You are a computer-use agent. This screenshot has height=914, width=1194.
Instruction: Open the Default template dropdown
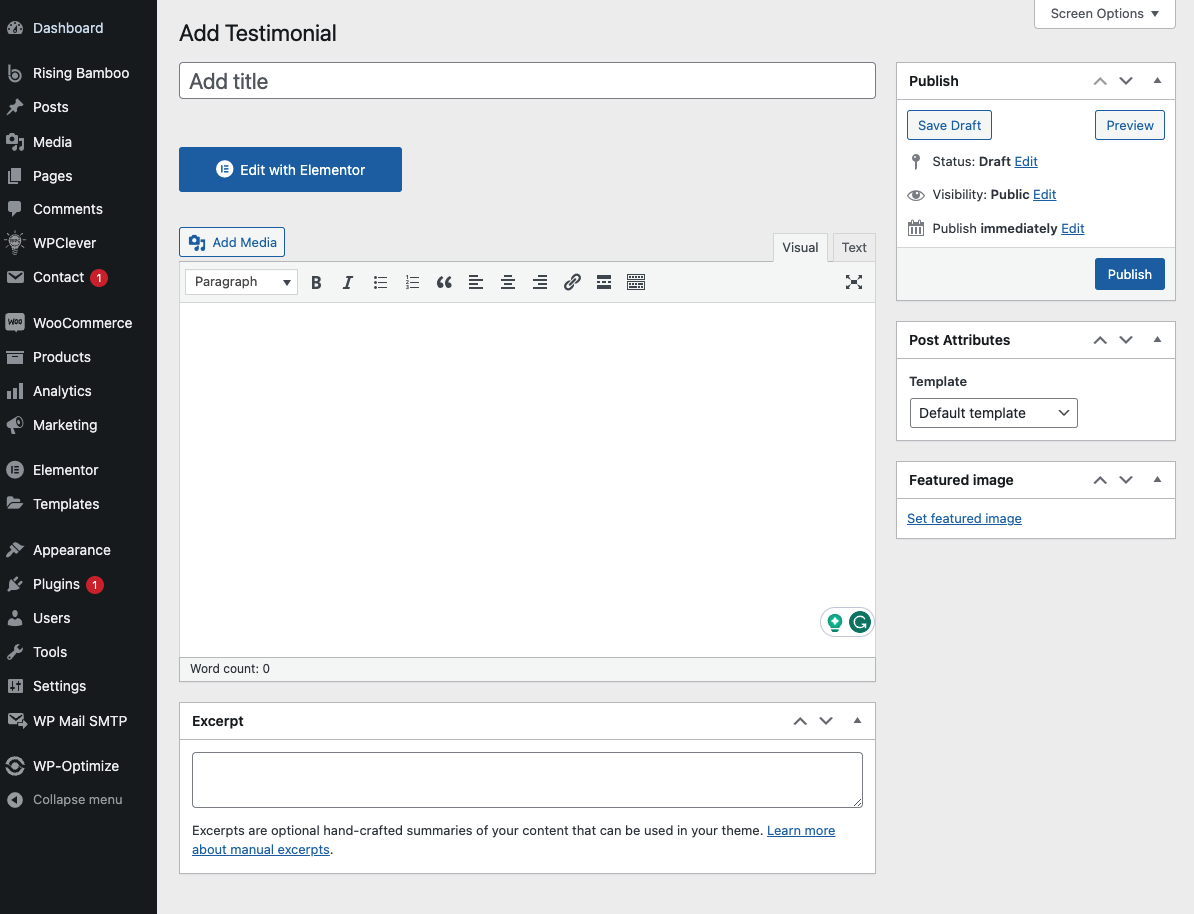993,413
